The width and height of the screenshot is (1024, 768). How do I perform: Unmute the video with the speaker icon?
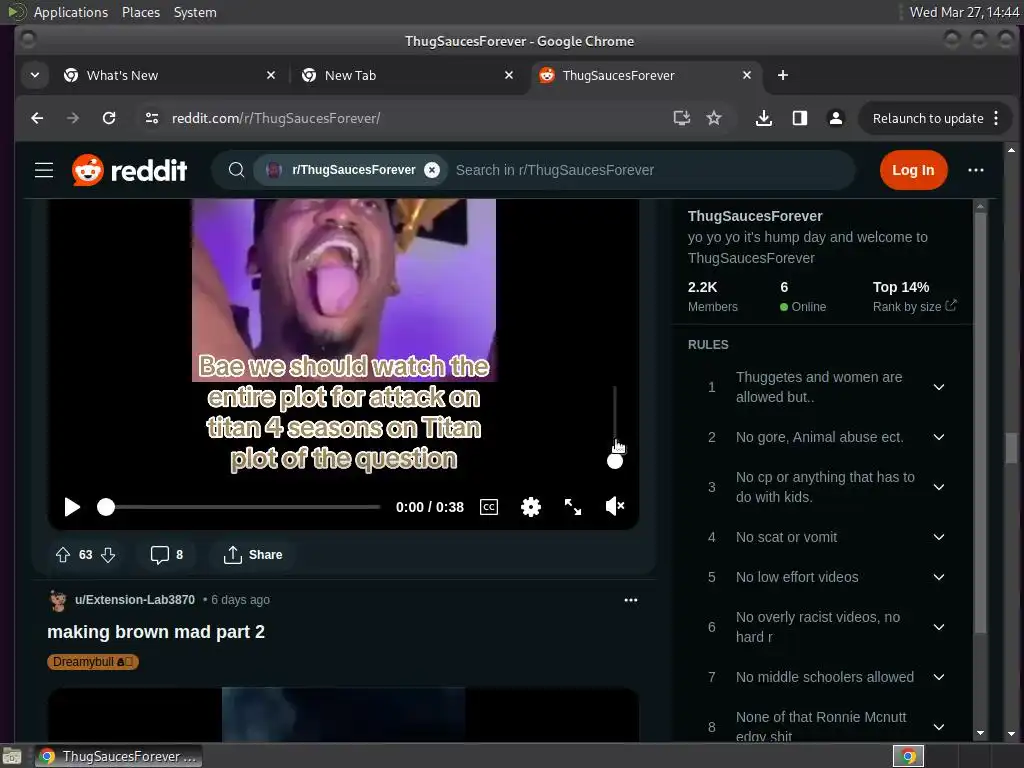(x=615, y=506)
